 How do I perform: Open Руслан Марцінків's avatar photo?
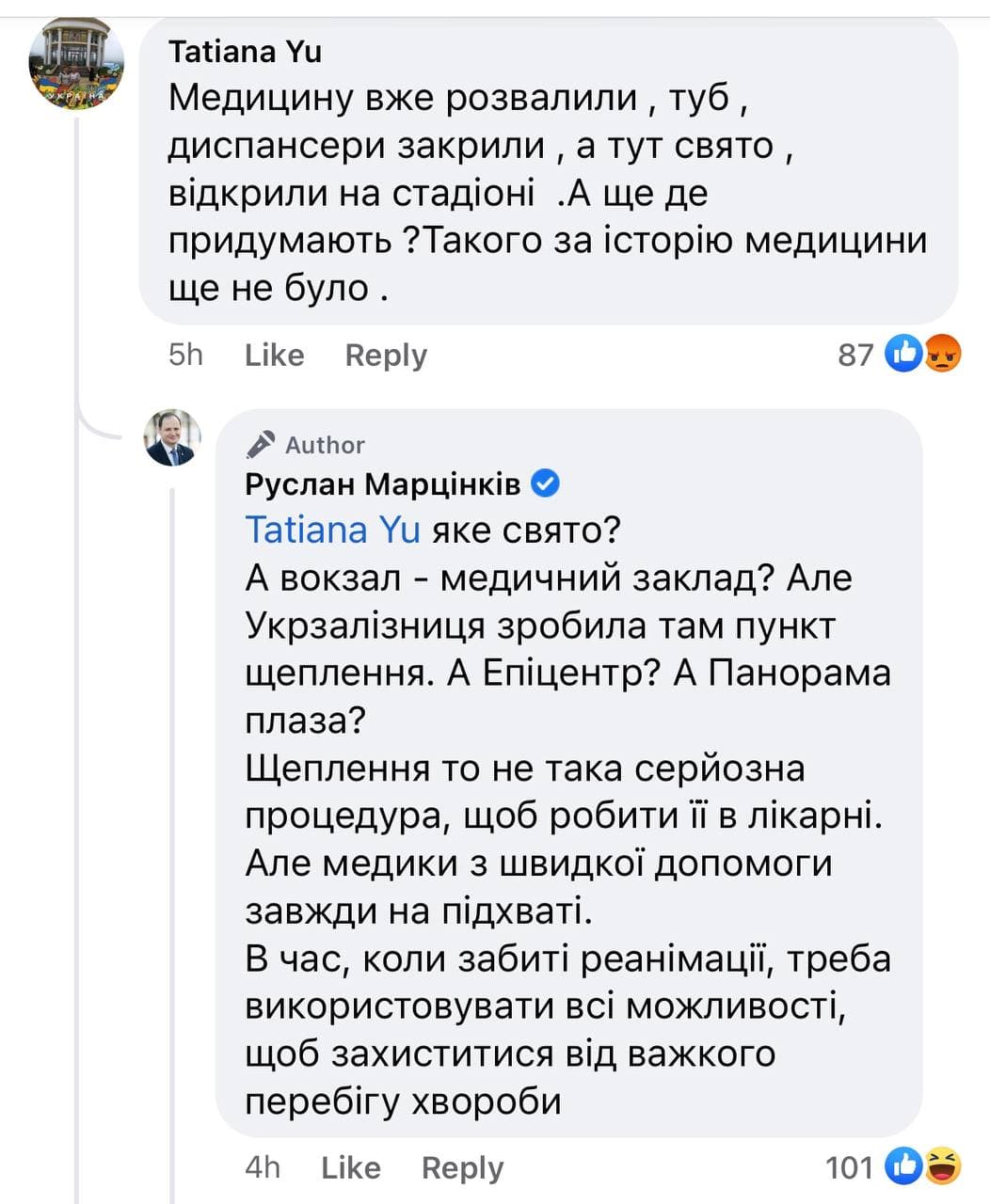(172, 437)
